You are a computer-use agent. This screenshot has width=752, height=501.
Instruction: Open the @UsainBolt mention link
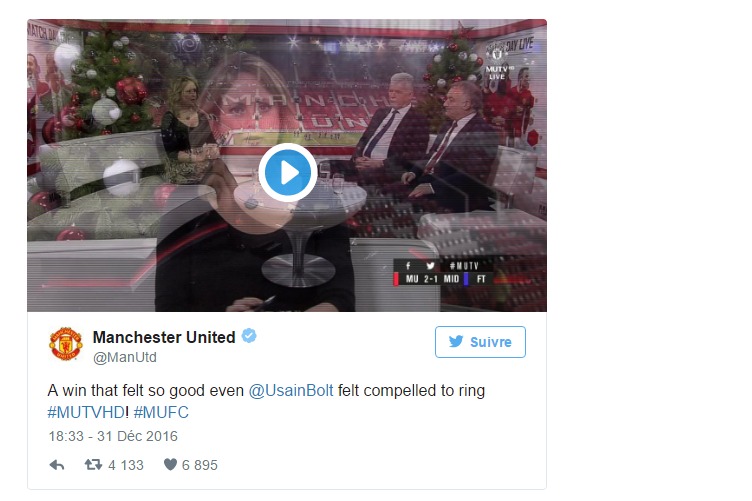tap(291, 391)
